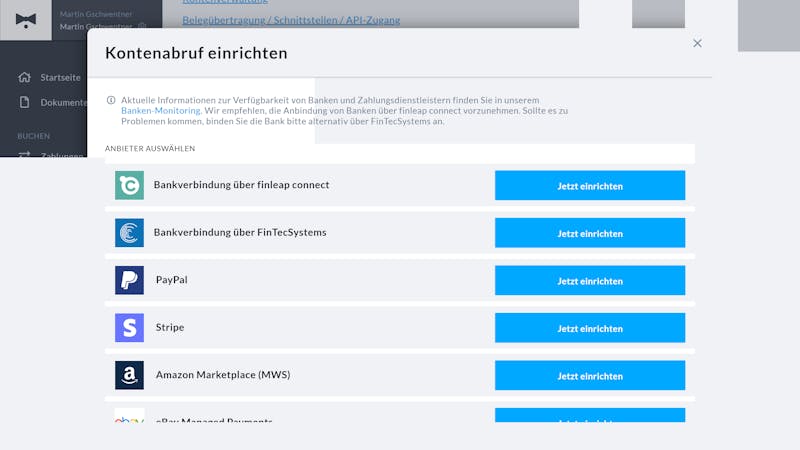Set up Stripe with Jetzt einrichten
800x450 pixels.
tap(590, 328)
